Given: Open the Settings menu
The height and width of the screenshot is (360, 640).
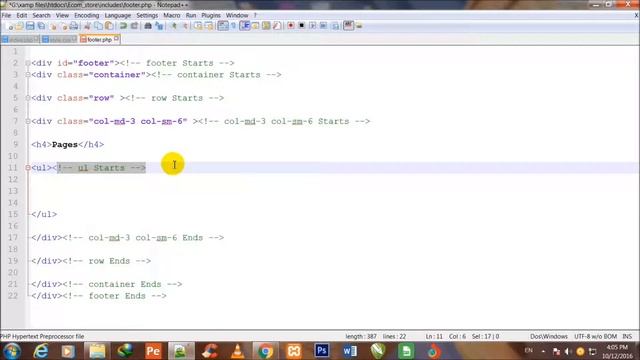Looking at the screenshot, I should pos(147,16).
